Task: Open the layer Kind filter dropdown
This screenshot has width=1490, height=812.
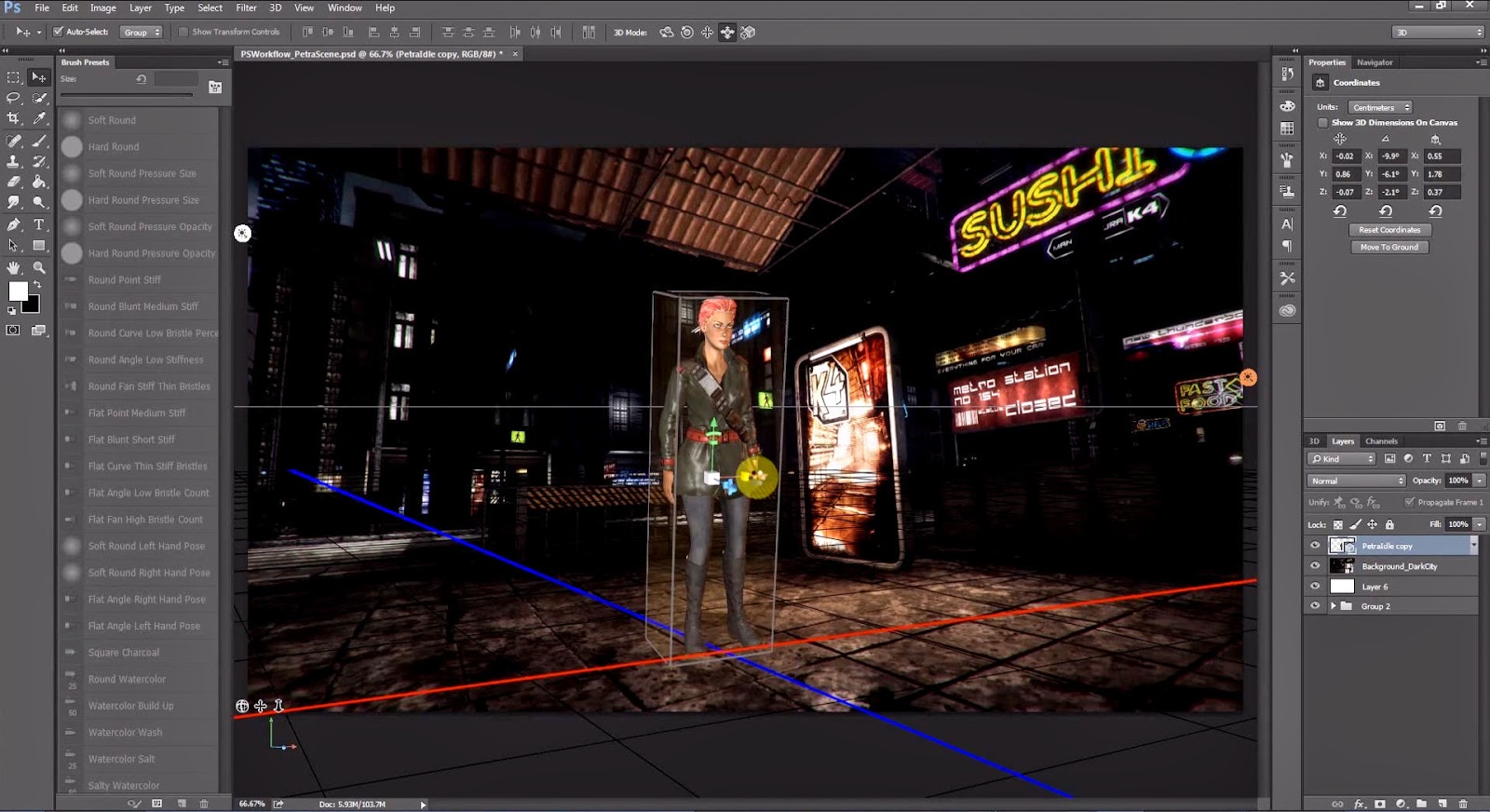Action: click(x=1342, y=458)
